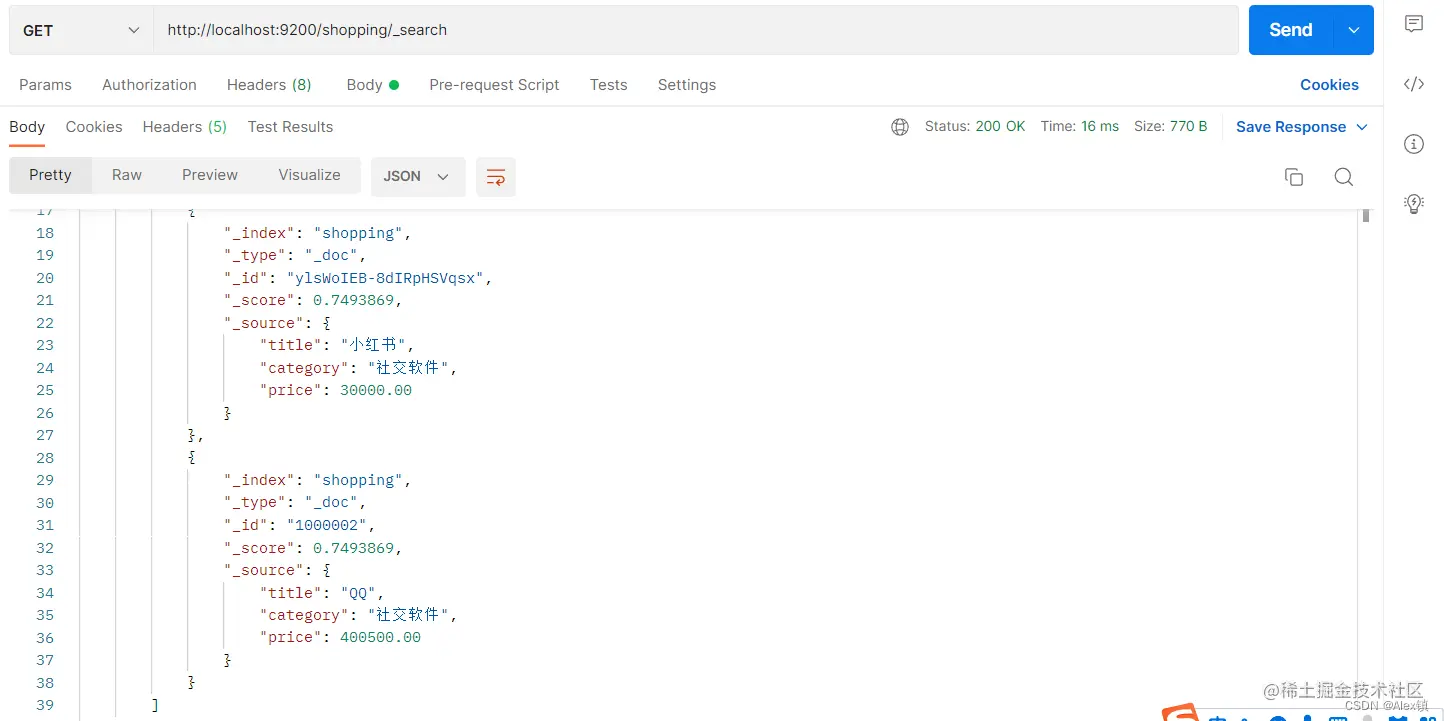Viewport: 1444px width, 721px height.
Task: Open the code snippet icon in sidebar
Action: [1414, 84]
